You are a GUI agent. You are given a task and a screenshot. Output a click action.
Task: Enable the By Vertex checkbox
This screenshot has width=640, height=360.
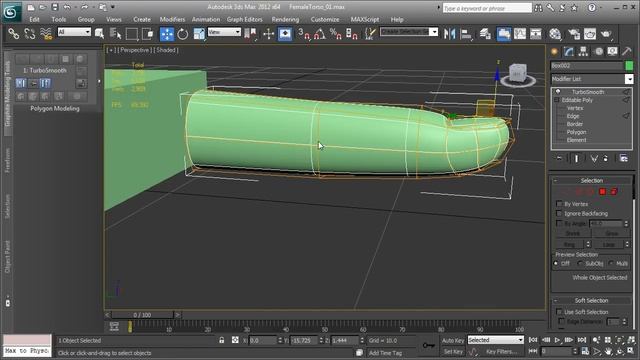[559, 203]
